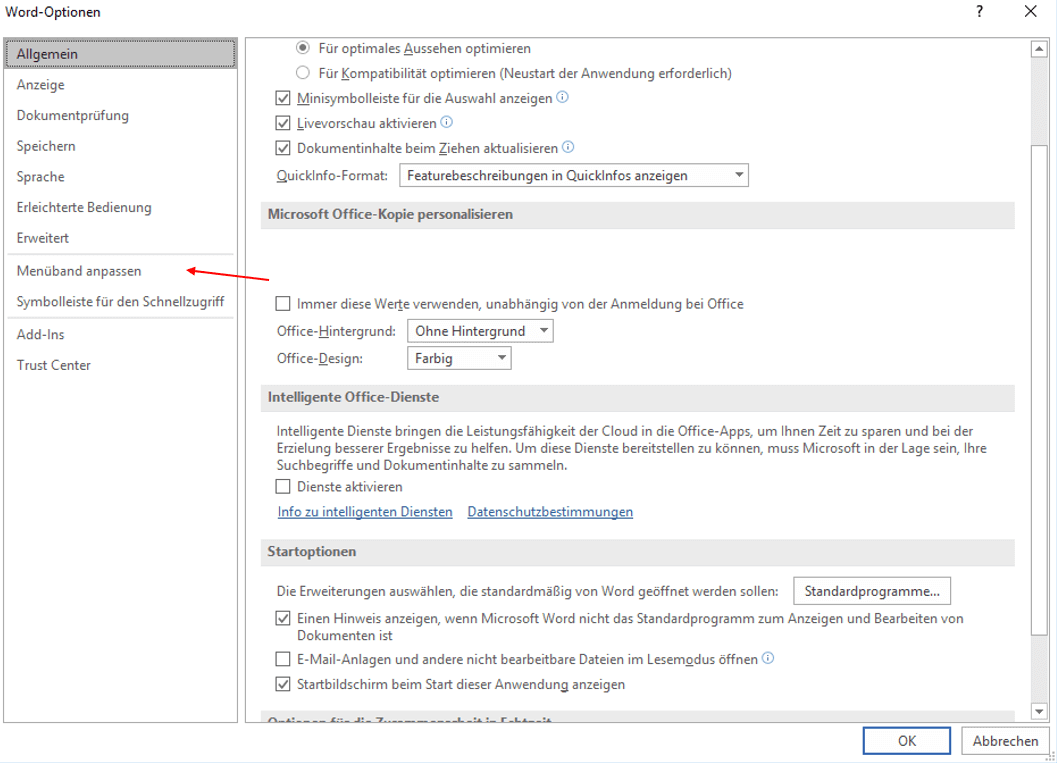Uncheck Livevorschau aktivieren checkbox

(283, 124)
